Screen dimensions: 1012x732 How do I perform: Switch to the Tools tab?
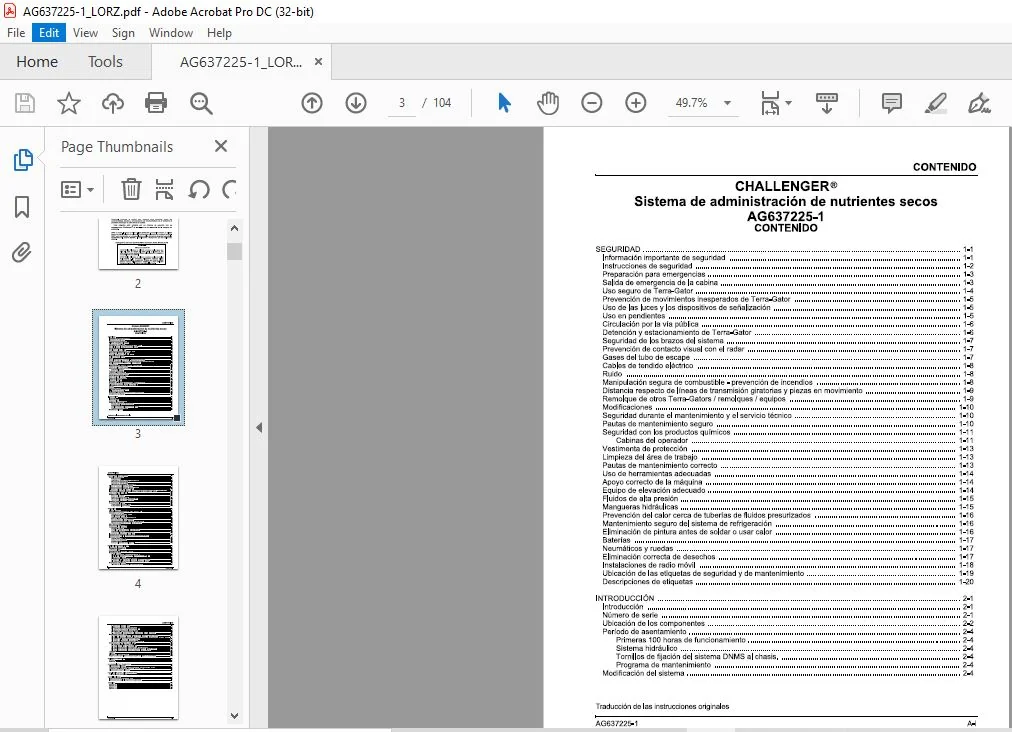click(105, 62)
